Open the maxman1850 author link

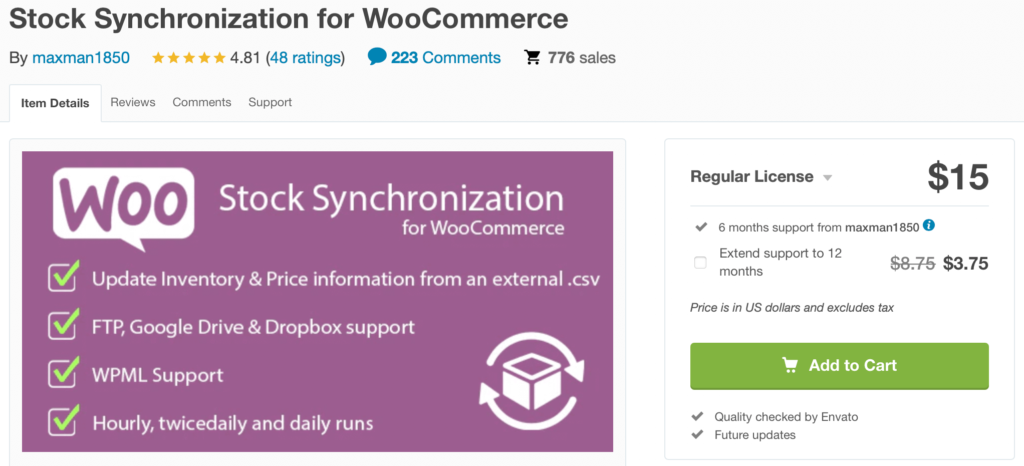pyautogui.click(x=81, y=57)
